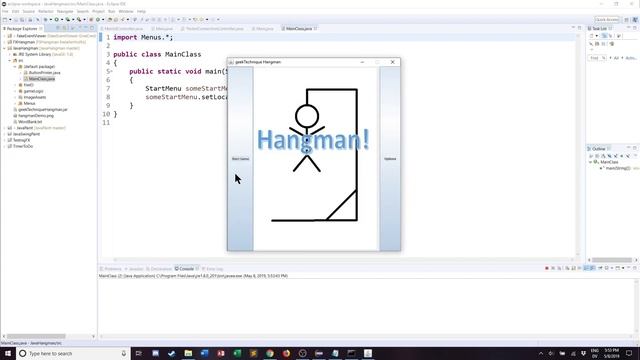Expand the JRE System Library node

click(x=9, y=54)
